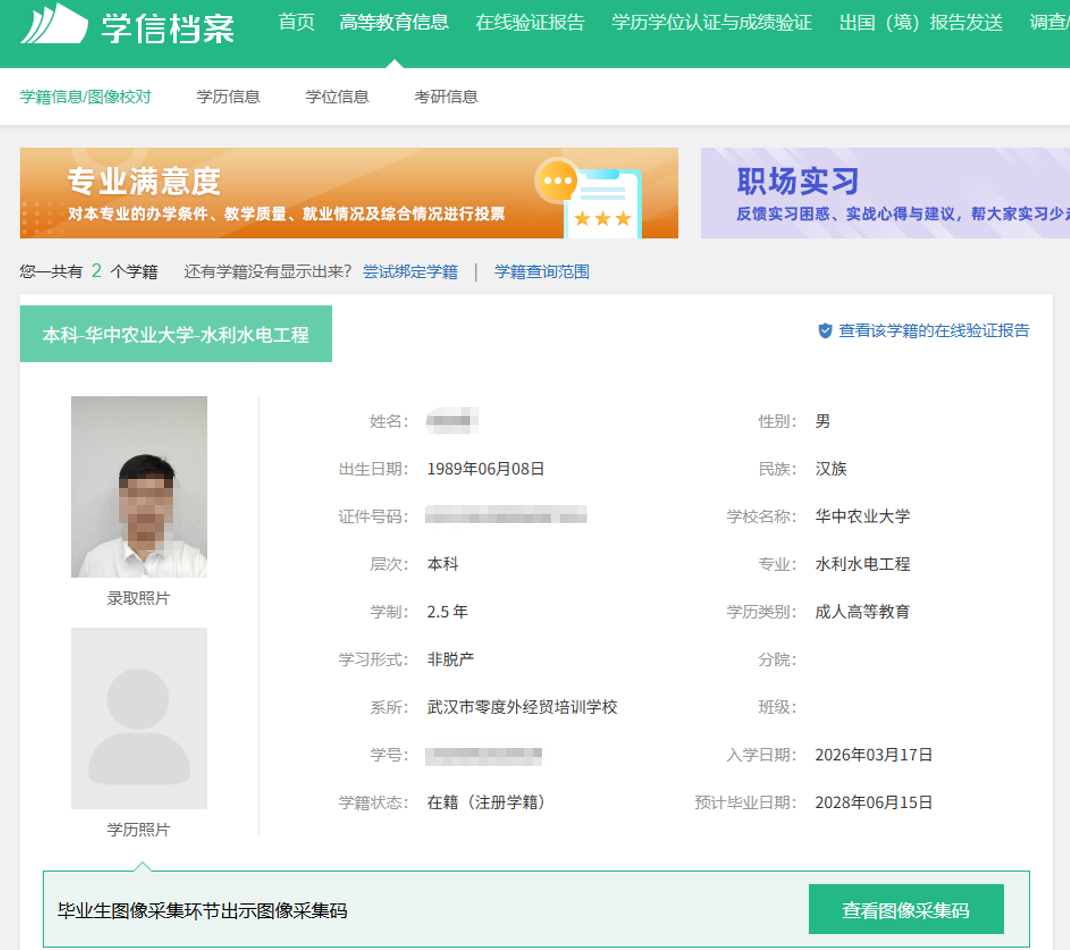Select 出国（境）报告发送 in navigation
The width and height of the screenshot is (1070, 950).
click(921, 23)
